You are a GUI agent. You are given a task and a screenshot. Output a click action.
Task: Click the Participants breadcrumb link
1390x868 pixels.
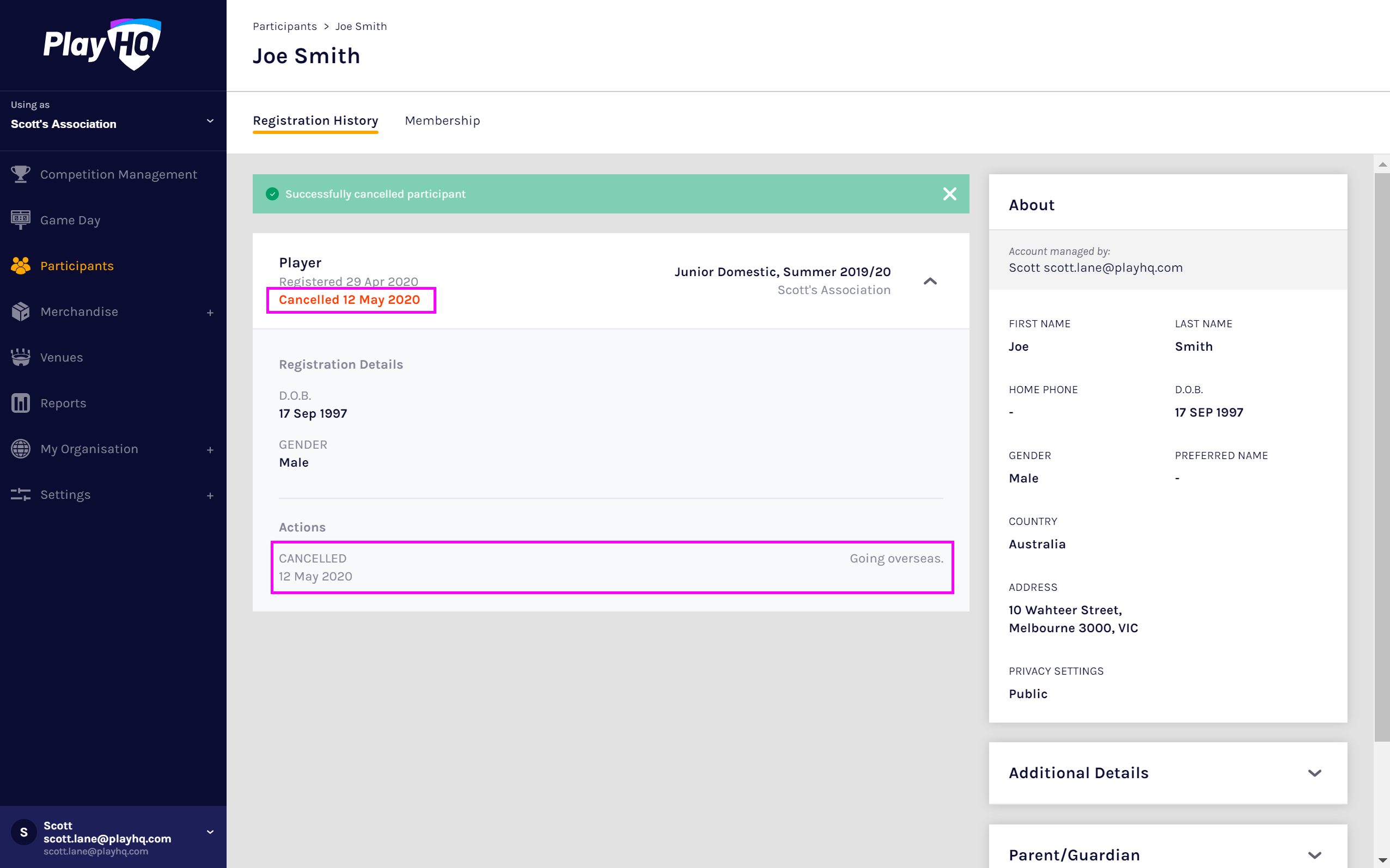[x=284, y=26]
